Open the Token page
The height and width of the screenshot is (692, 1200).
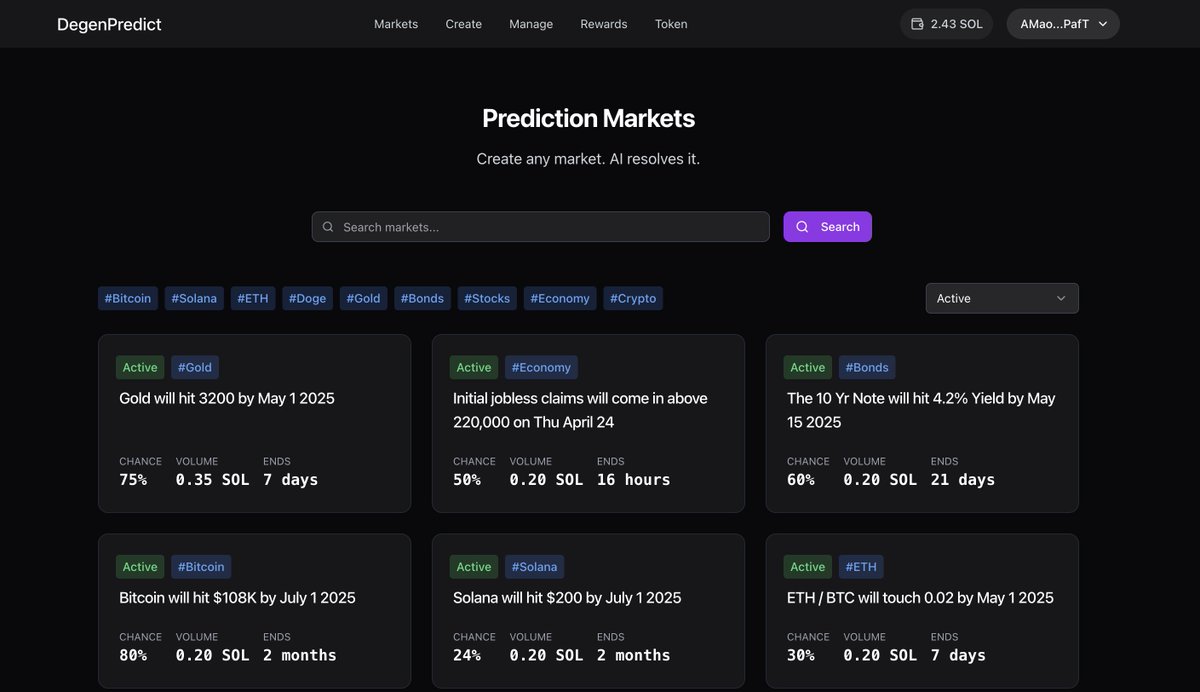671,24
